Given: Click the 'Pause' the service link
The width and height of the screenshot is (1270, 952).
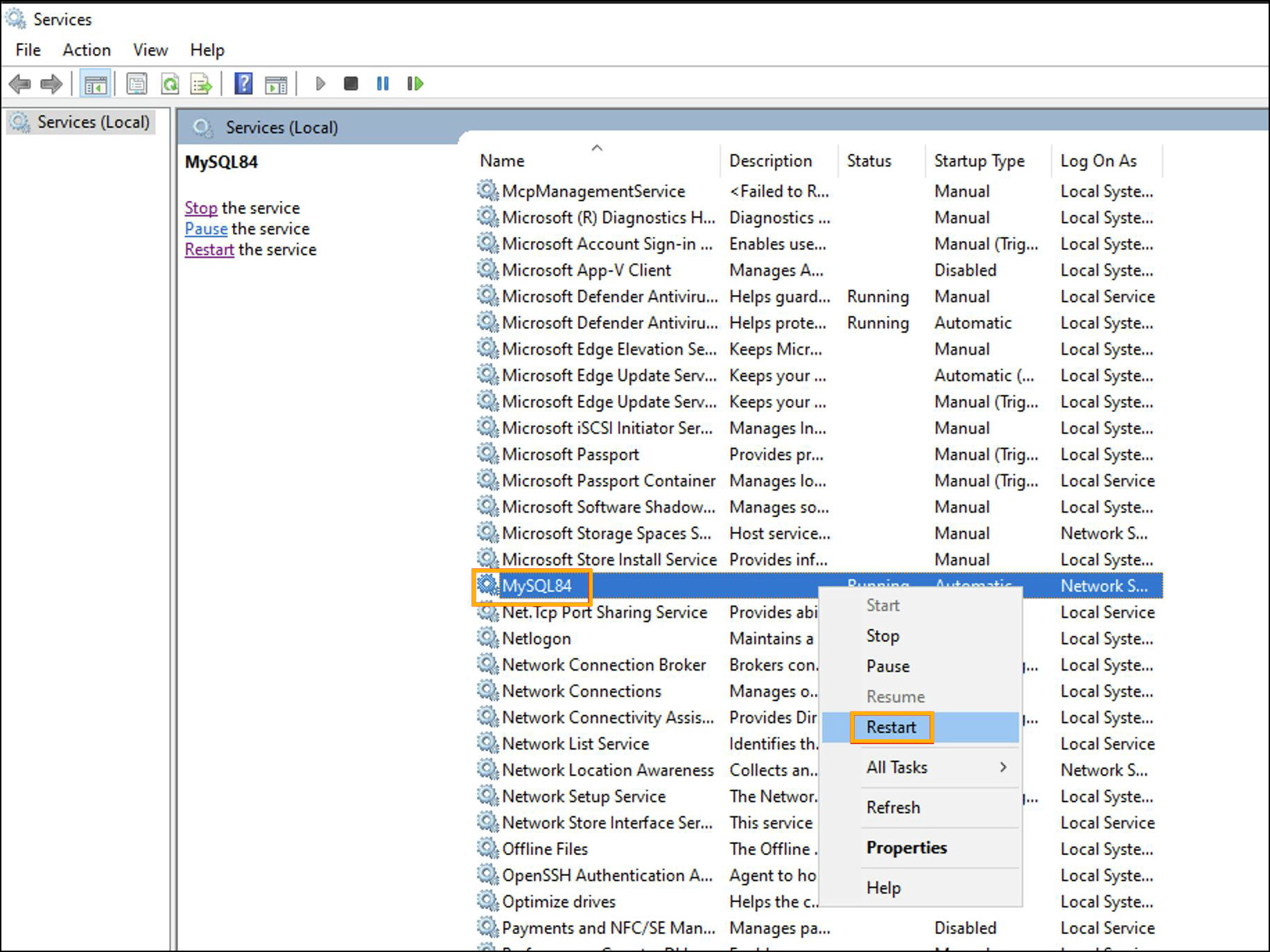Looking at the screenshot, I should 206,229.
